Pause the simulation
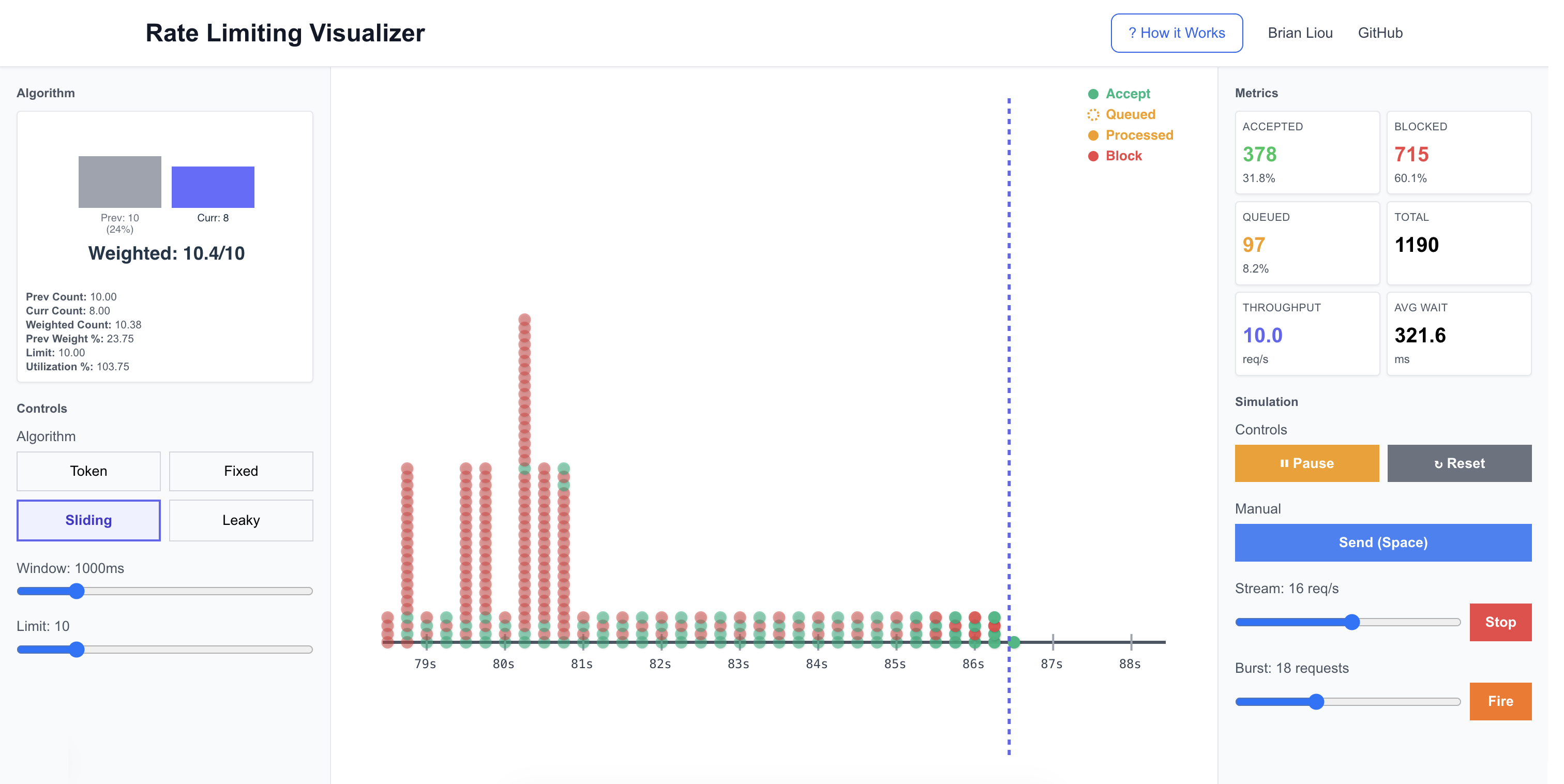 (x=1306, y=463)
